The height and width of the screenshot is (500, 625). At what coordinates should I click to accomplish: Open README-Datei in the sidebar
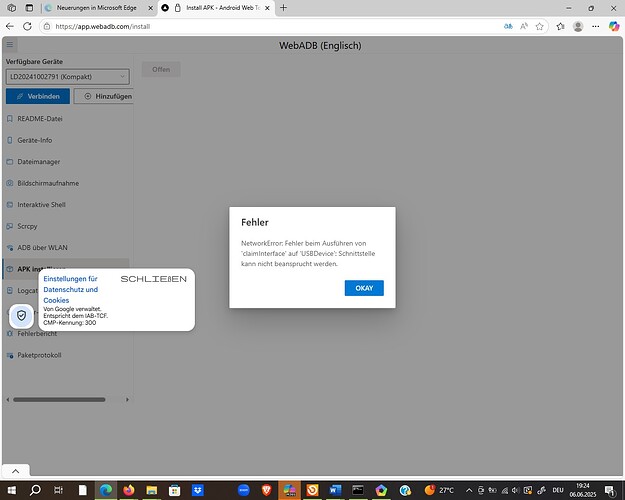tap(40, 118)
